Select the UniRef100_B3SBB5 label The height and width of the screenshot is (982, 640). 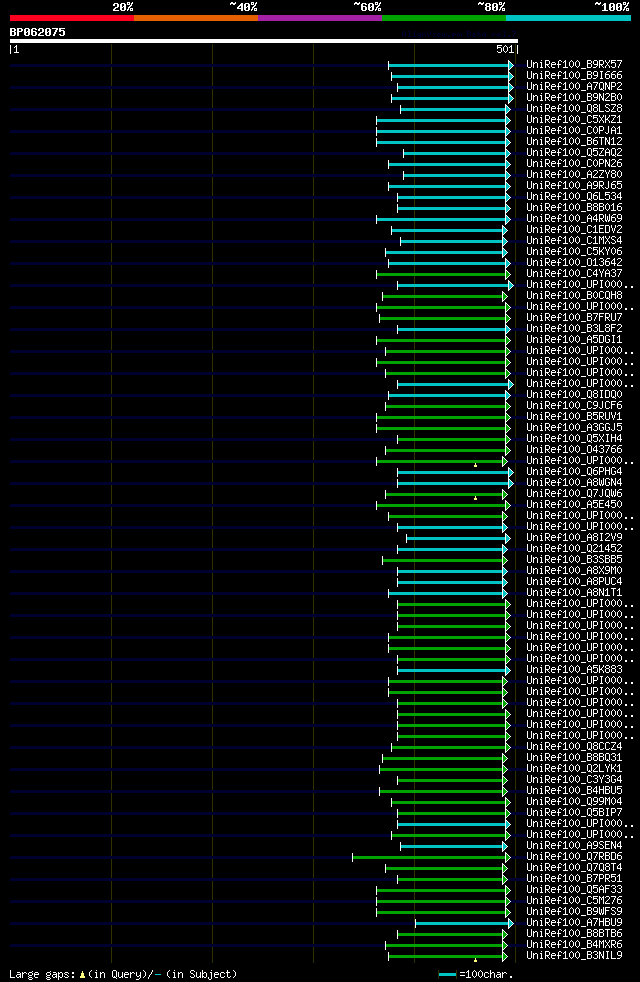(x=574, y=560)
